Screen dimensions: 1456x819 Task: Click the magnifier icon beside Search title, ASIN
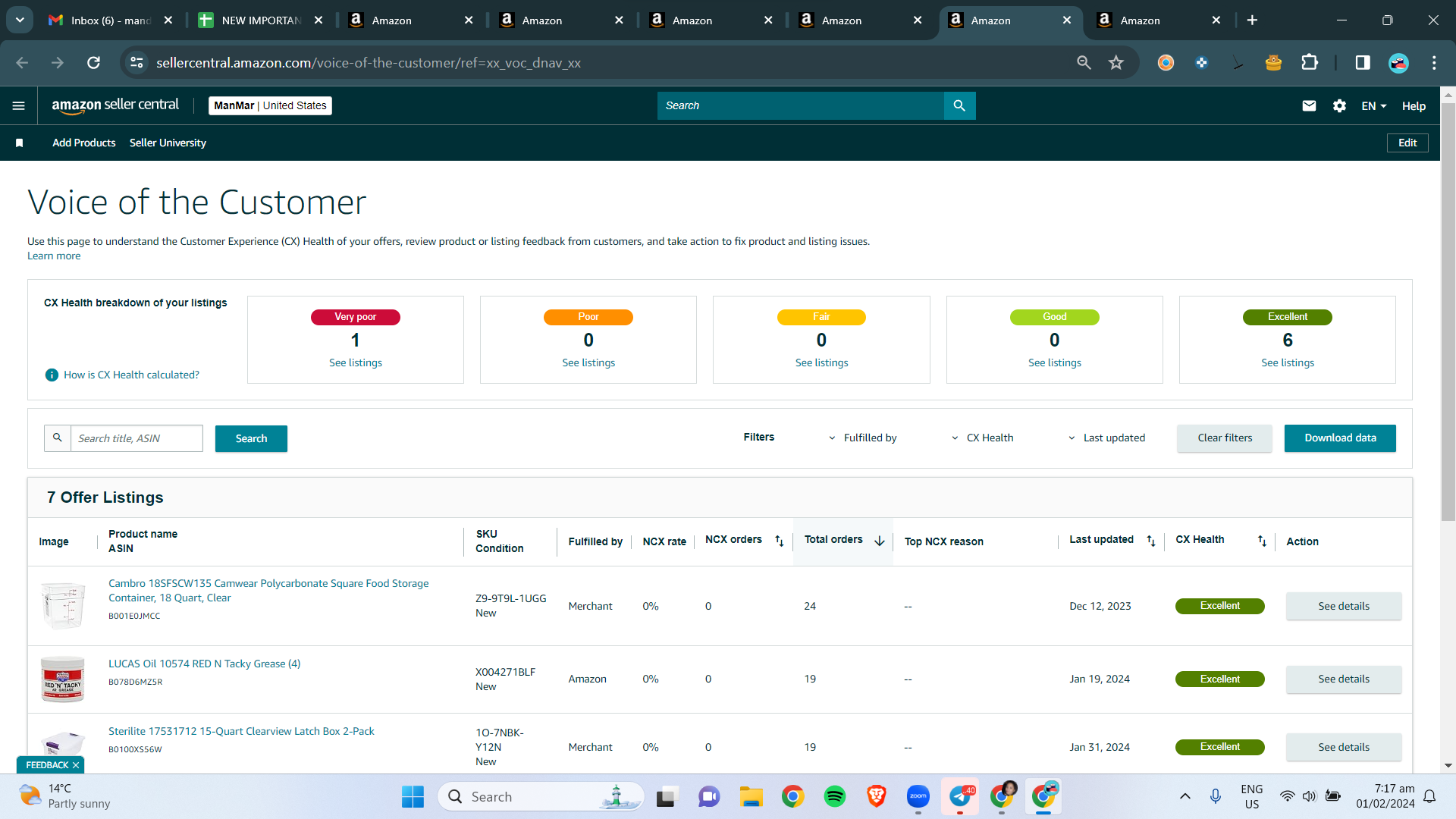[58, 438]
